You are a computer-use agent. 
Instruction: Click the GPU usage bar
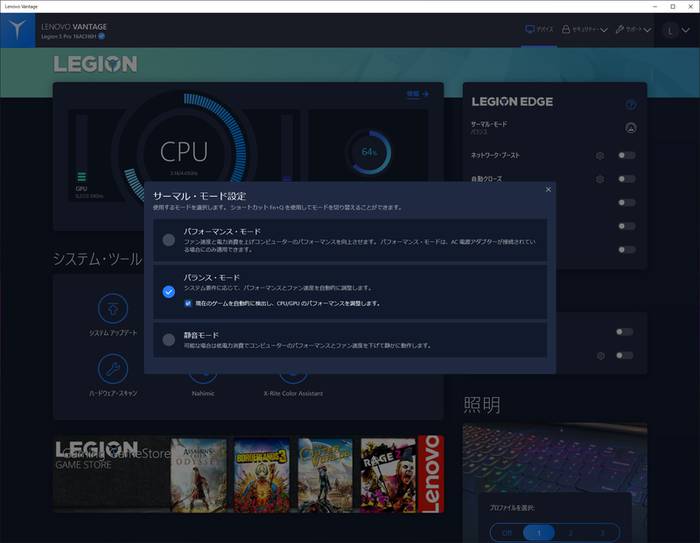[x=82, y=148]
